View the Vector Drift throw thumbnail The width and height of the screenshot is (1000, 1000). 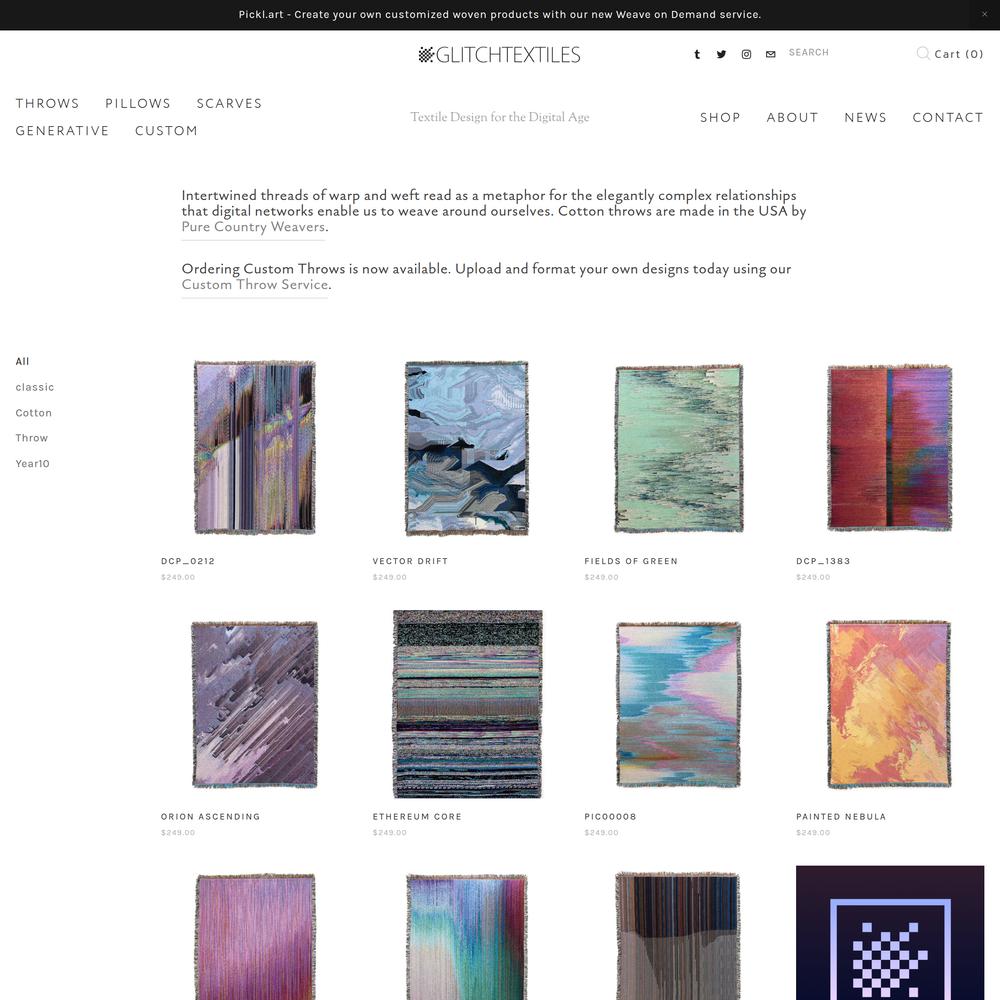[467, 448]
